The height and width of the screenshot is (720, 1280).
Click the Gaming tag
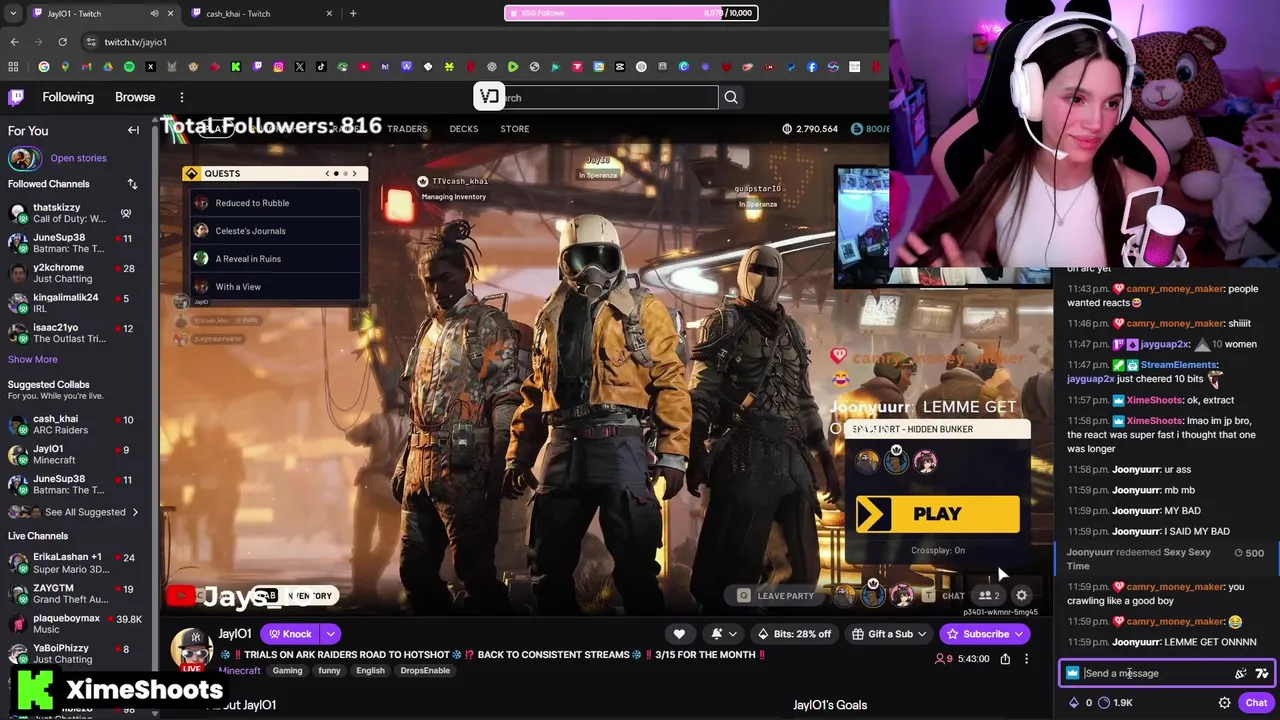[x=287, y=670]
